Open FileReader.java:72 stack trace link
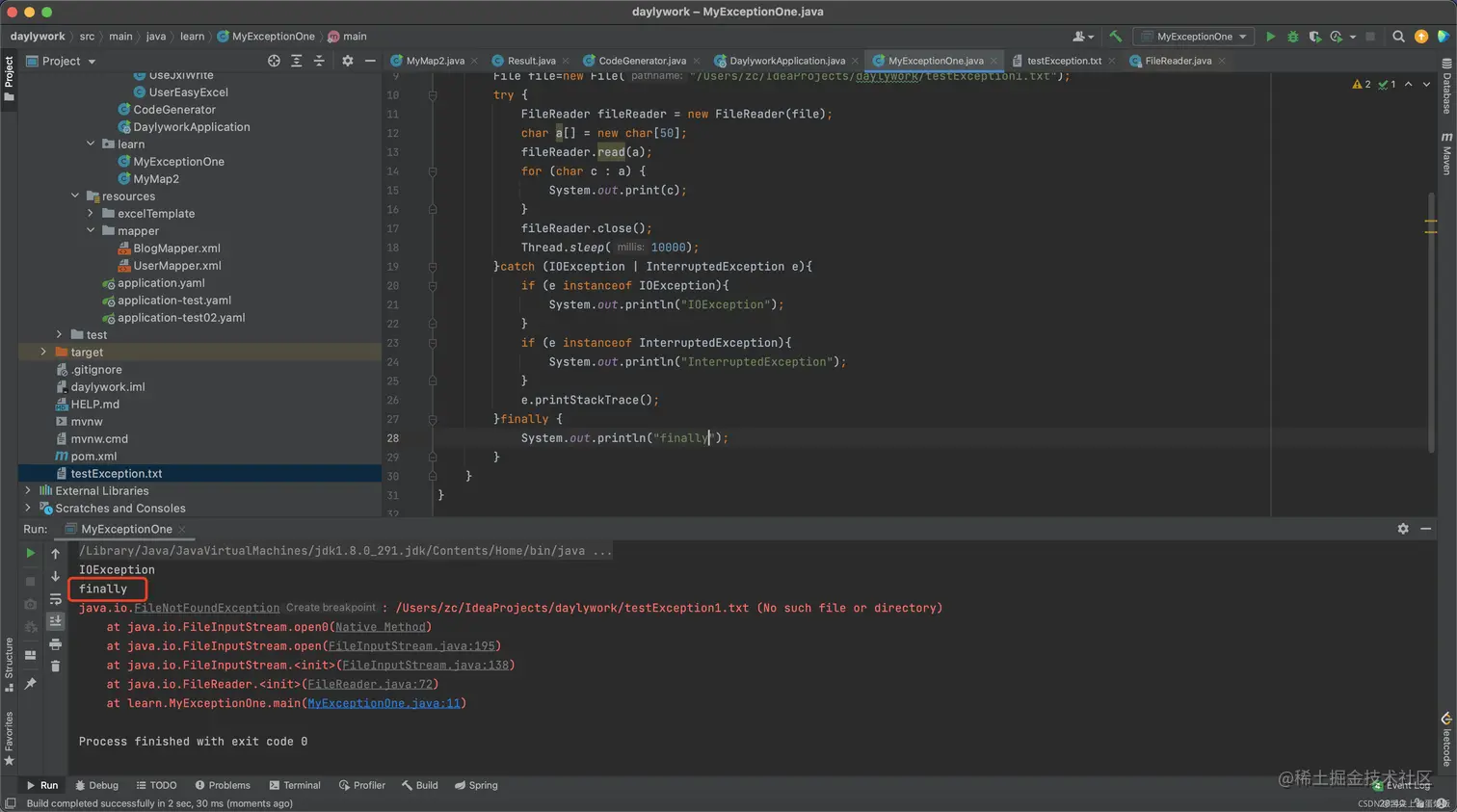 (x=369, y=684)
